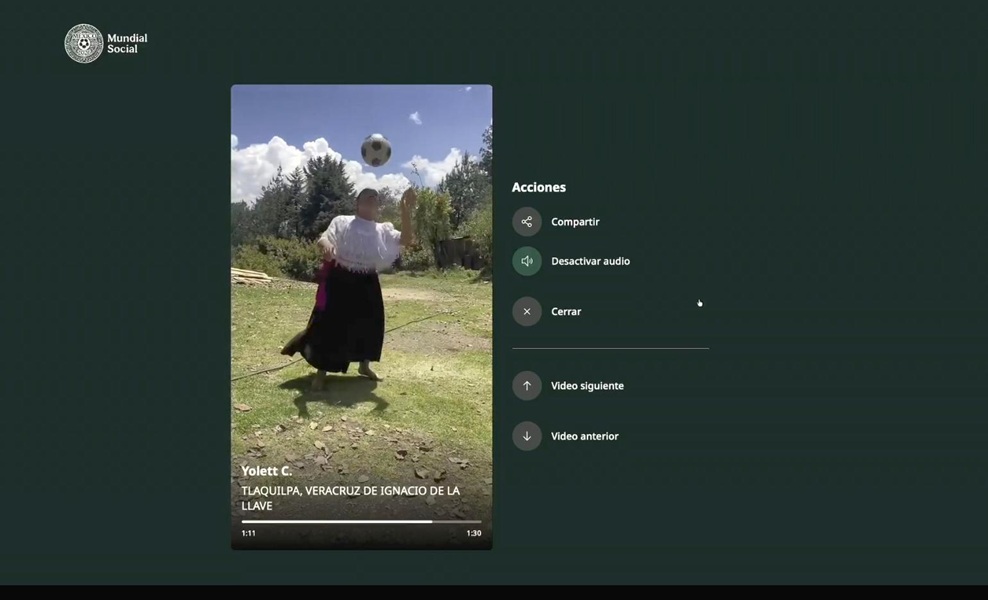This screenshot has height=600, width=988.
Task: Click the soccer ball in the video
Action: pos(376,150)
